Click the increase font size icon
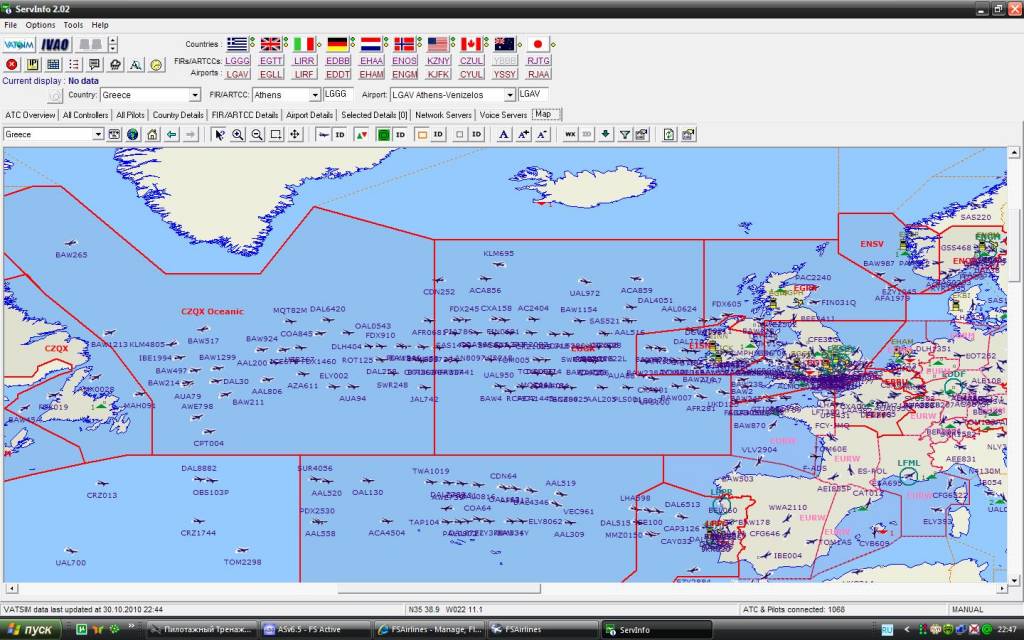 tap(523, 134)
